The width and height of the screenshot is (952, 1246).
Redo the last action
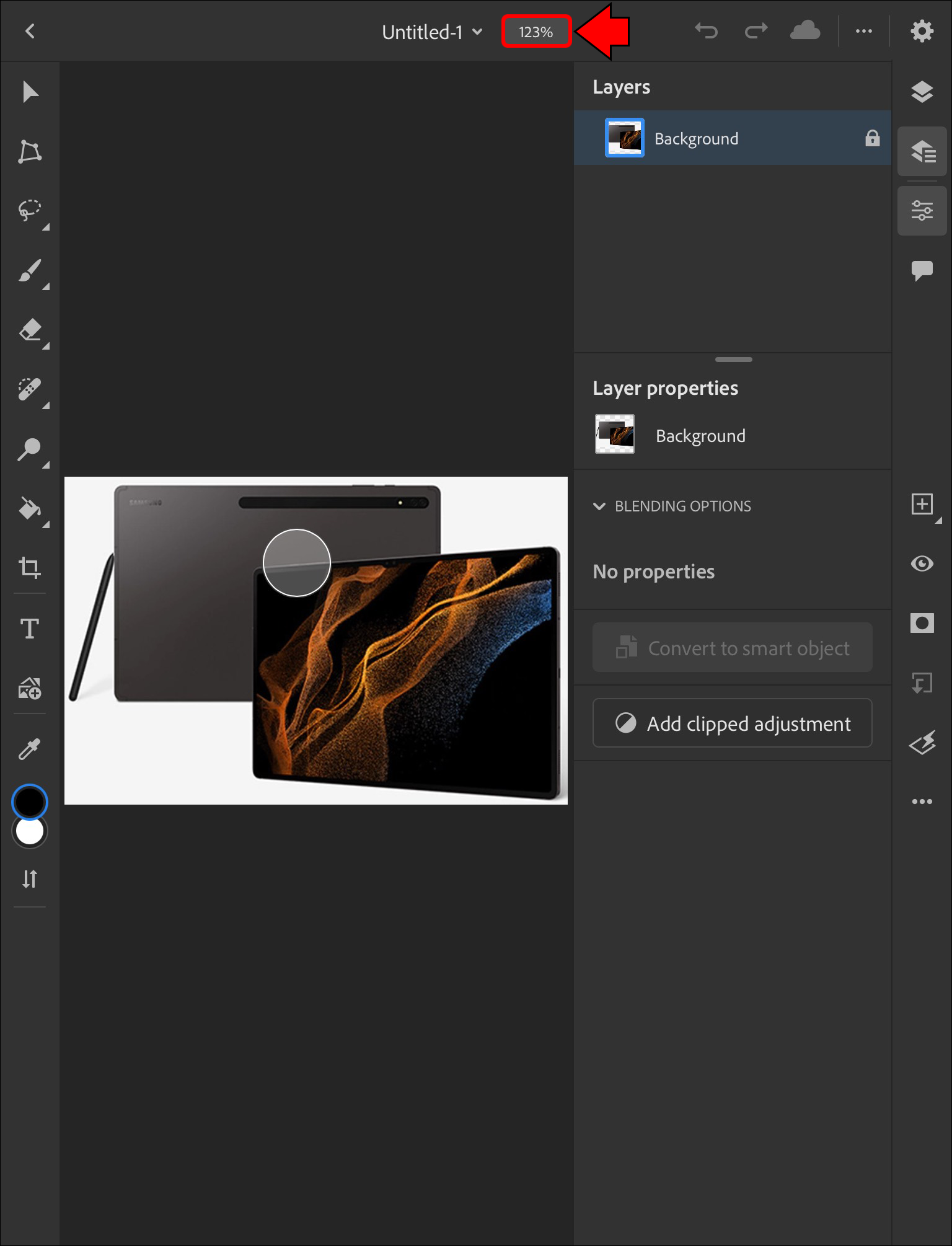pyautogui.click(x=756, y=31)
